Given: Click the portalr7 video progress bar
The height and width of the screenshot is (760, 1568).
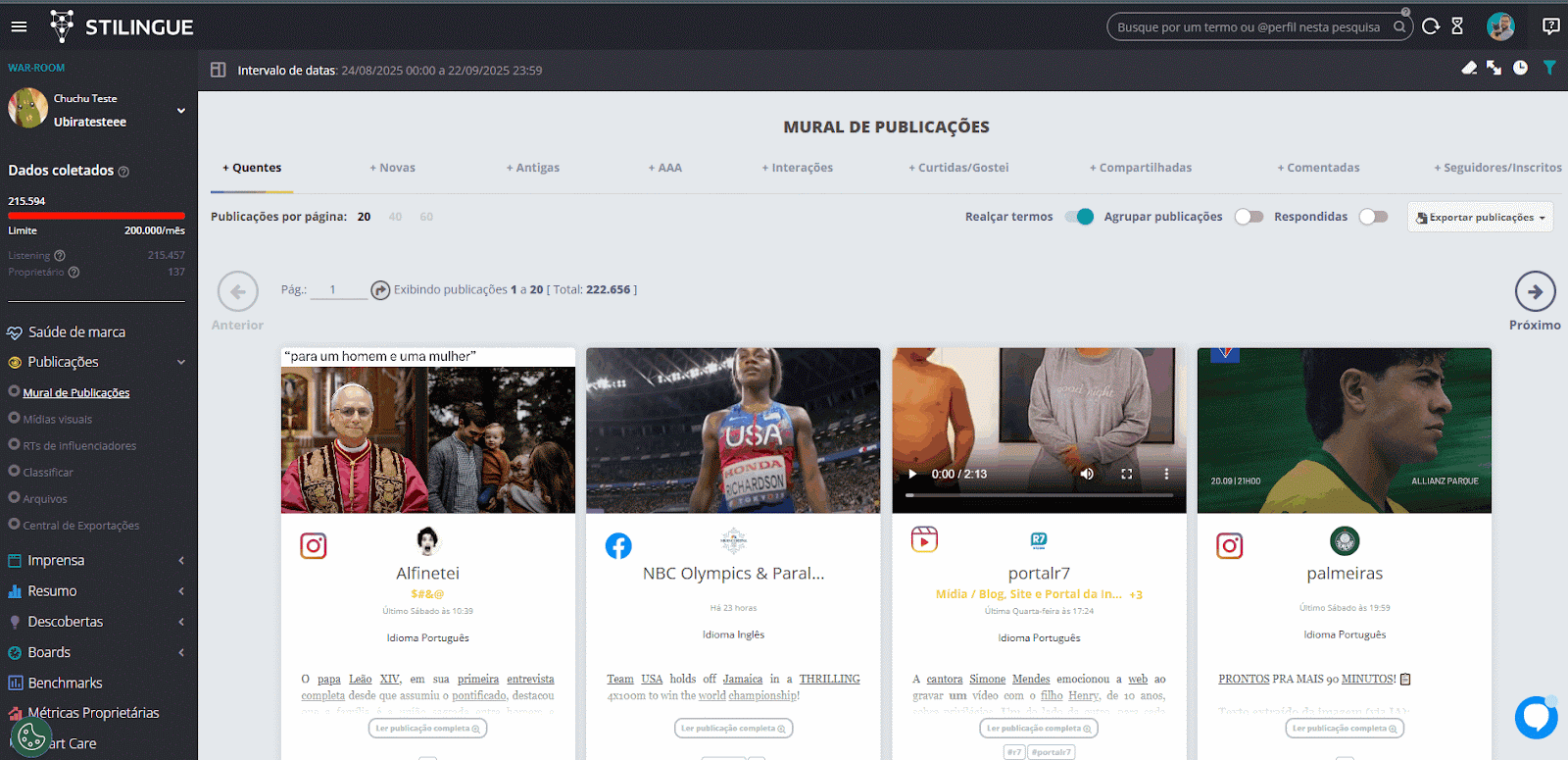Looking at the screenshot, I should tap(1039, 495).
